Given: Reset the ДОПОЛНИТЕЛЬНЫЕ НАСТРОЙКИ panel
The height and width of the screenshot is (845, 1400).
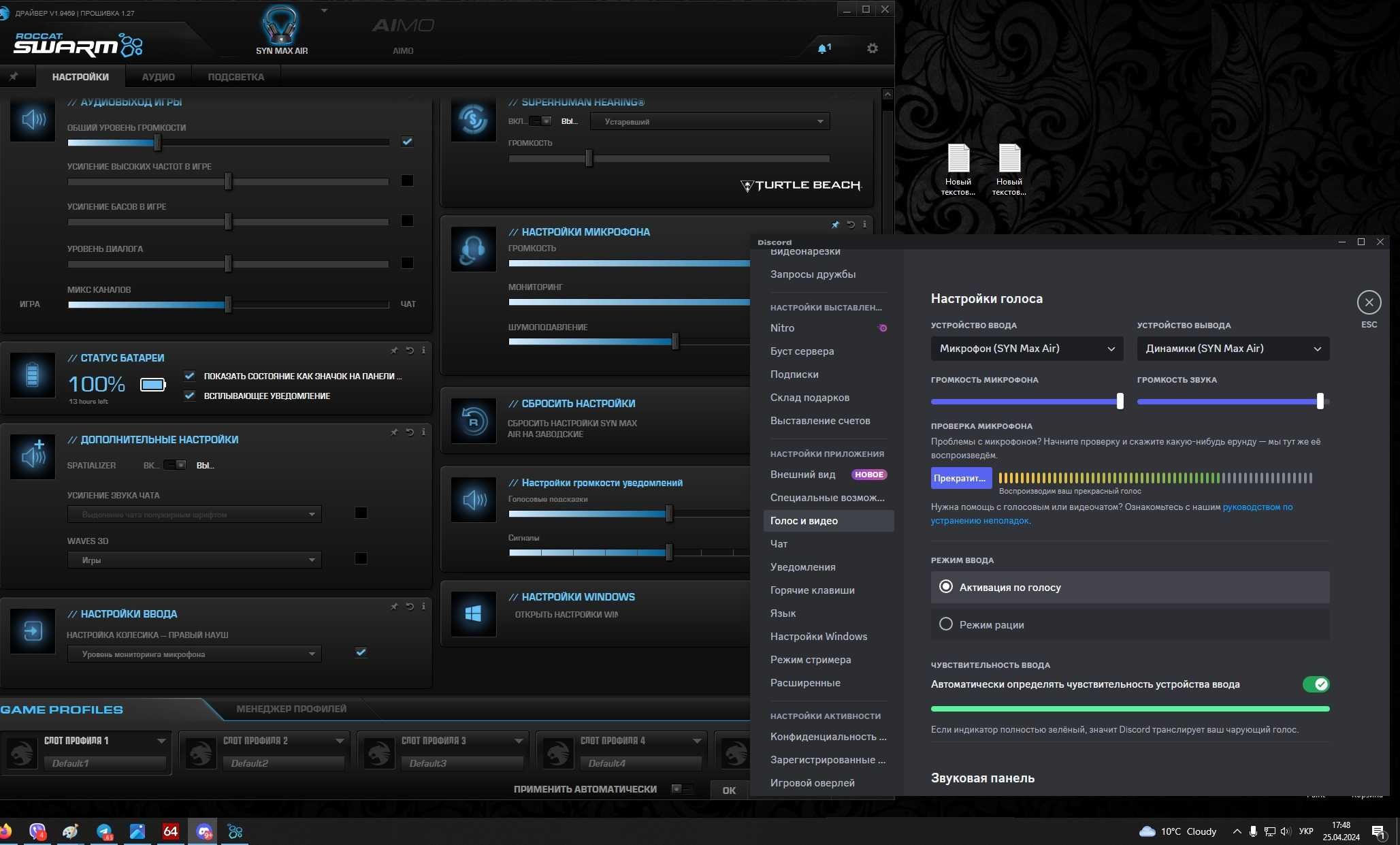Looking at the screenshot, I should click(x=410, y=432).
